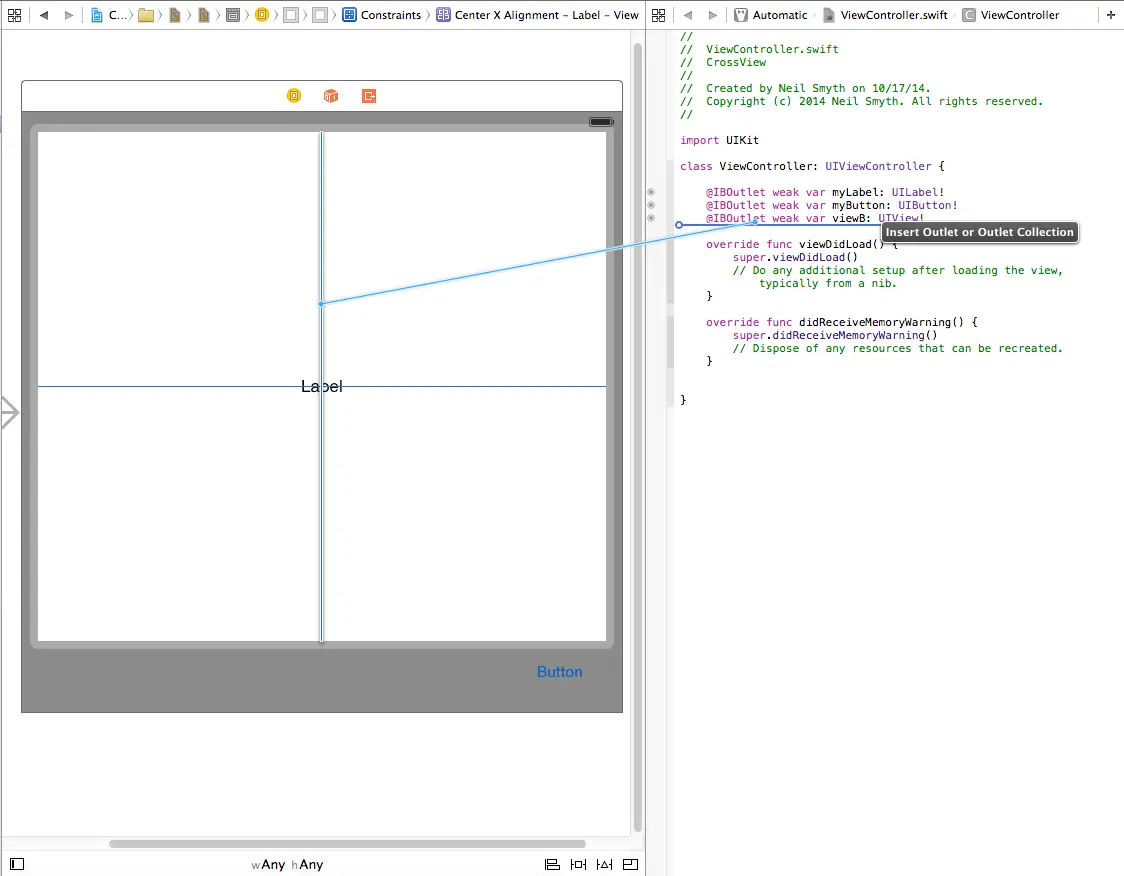Open related items grid in assistant editor

point(659,15)
